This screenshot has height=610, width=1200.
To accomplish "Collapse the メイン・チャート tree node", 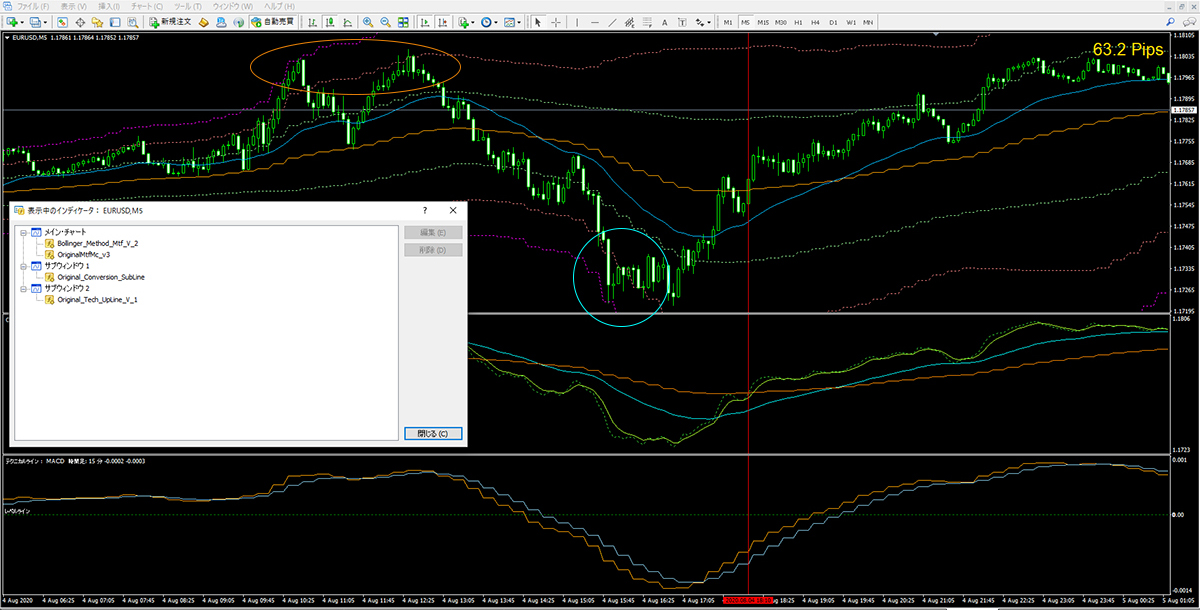I will [x=22, y=232].
